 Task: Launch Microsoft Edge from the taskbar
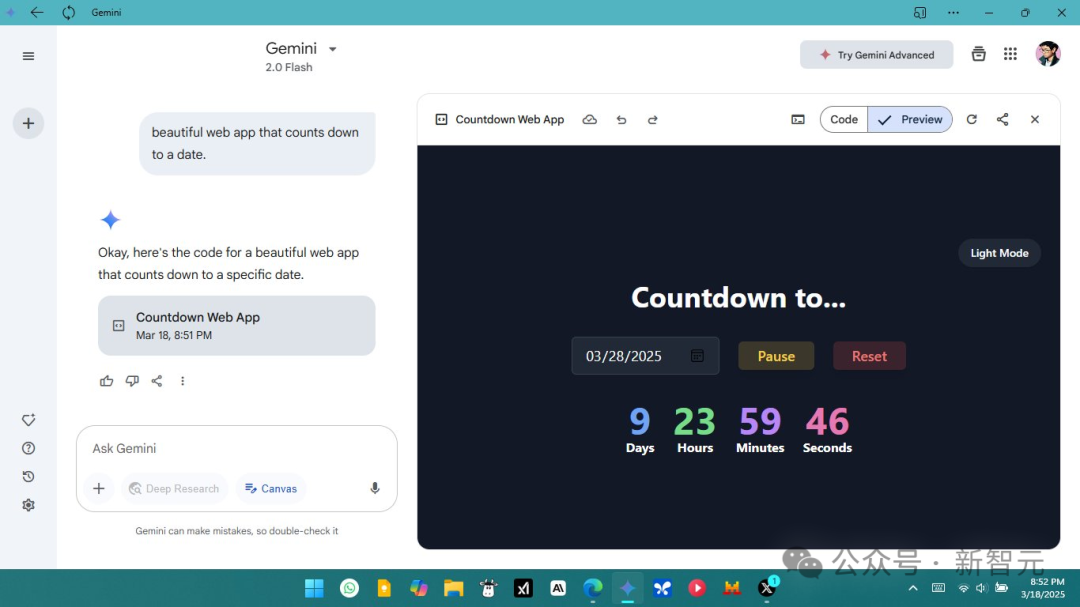pos(592,588)
